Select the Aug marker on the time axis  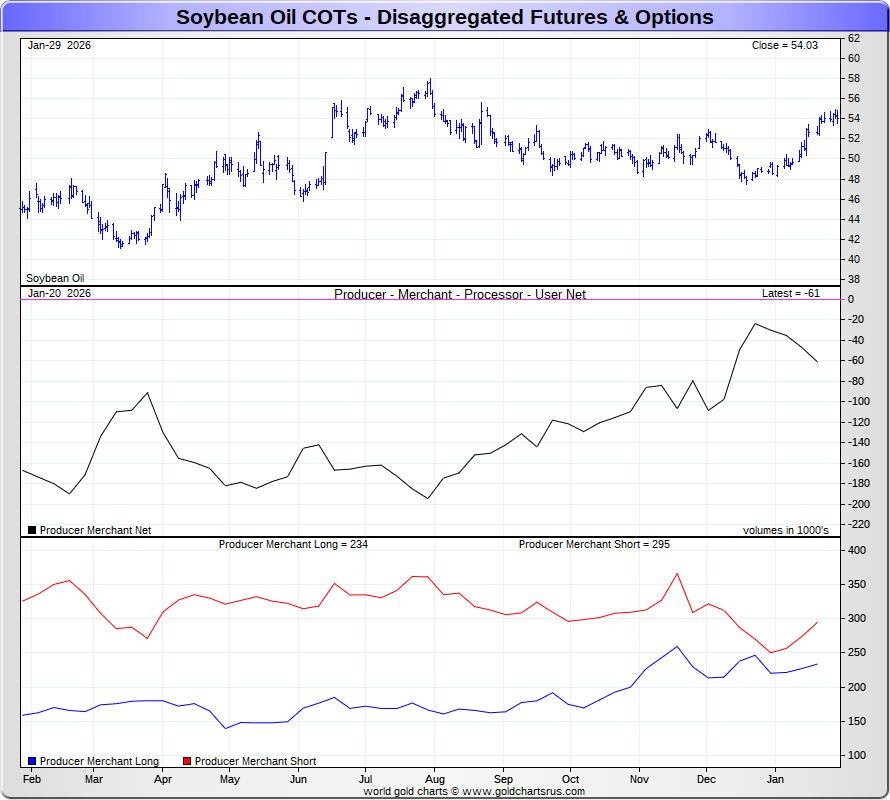pyautogui.click(x=434, y=778)
